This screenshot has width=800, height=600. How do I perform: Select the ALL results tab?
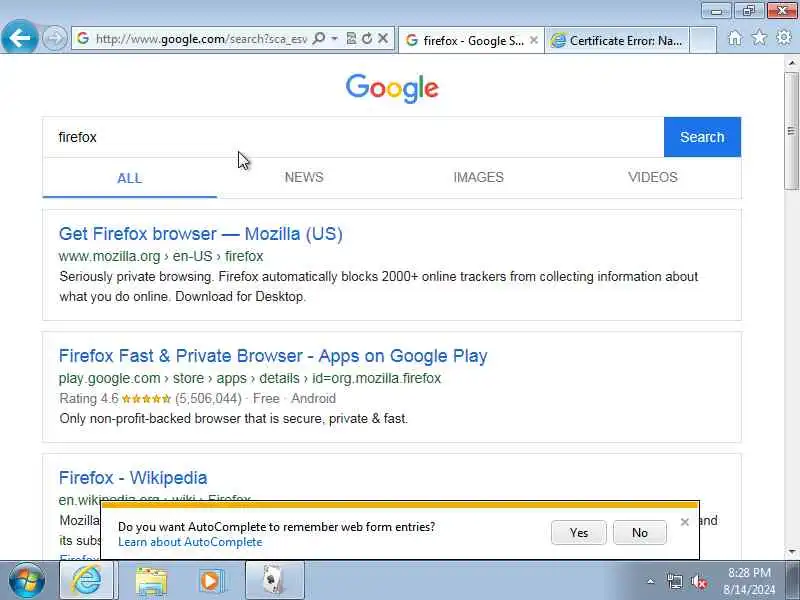130,178
